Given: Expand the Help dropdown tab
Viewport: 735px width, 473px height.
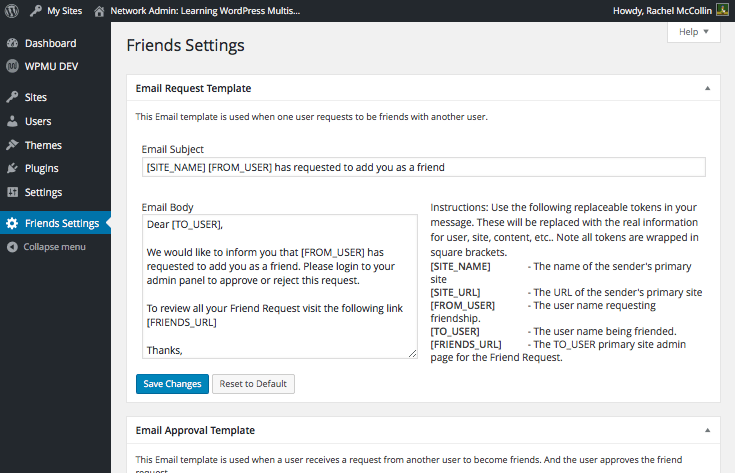Looking at the screenshot, I should [x=694, y=32].
